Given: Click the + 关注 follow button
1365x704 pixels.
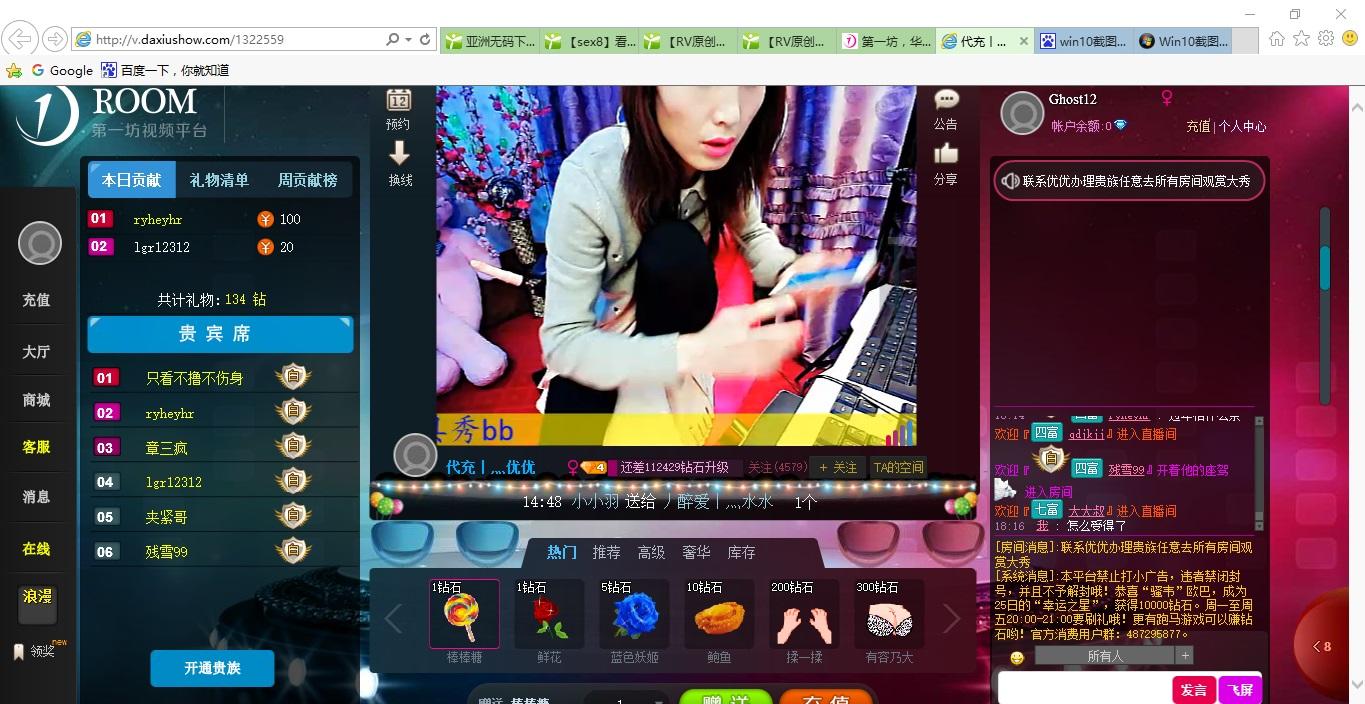Looking at the screenshot, I should click(x=838, y=467).
